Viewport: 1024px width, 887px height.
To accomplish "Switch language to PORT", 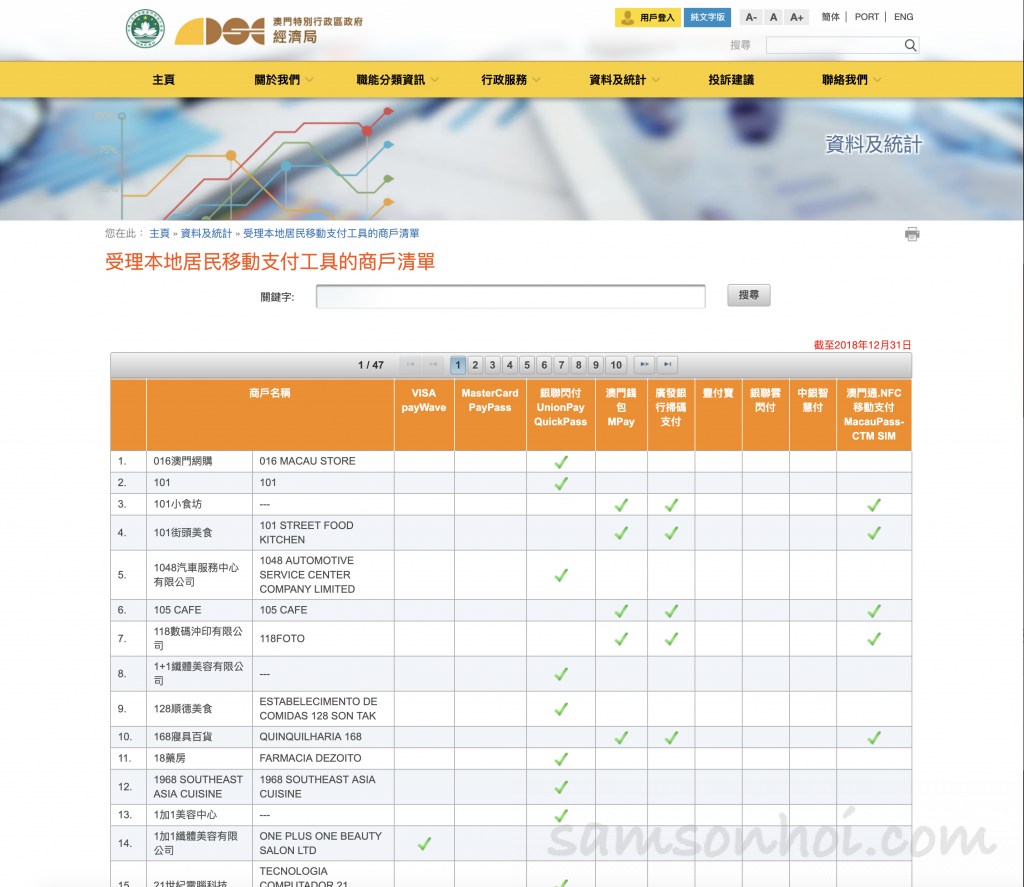I will point(867,17).
